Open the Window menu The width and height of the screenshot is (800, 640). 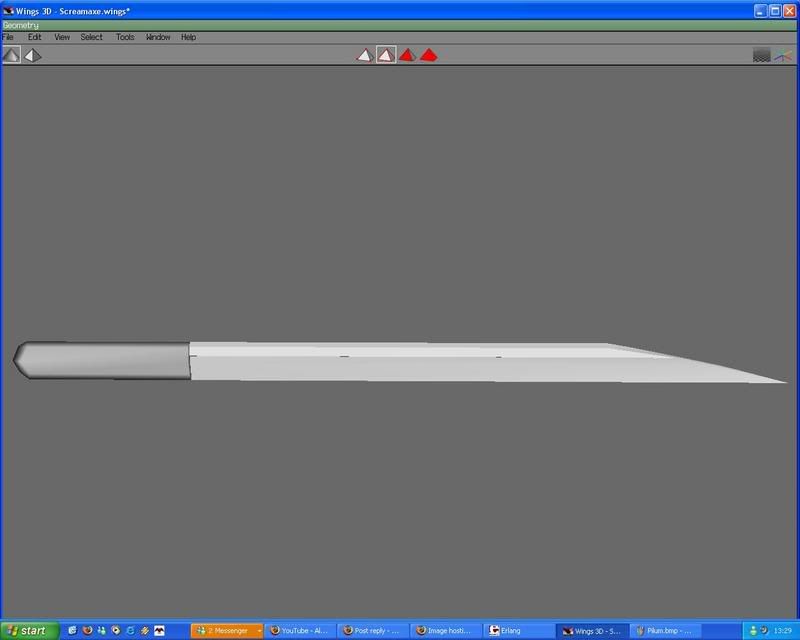click(x=158, y=37)
